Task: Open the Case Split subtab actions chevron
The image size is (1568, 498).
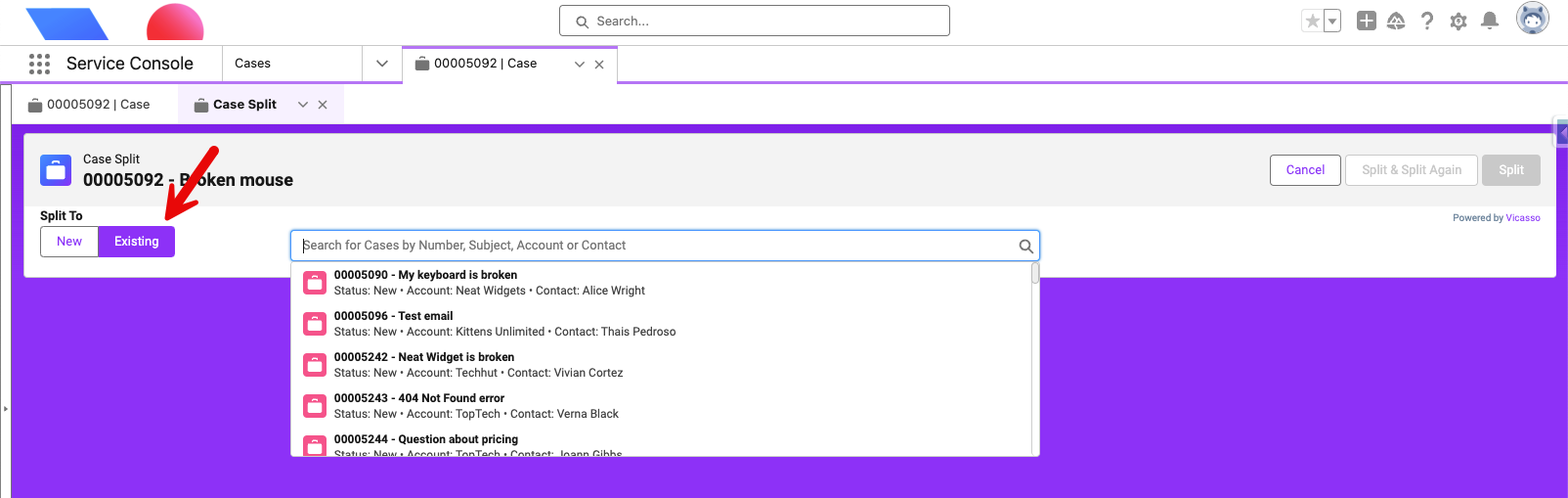Action: point(303,105)
